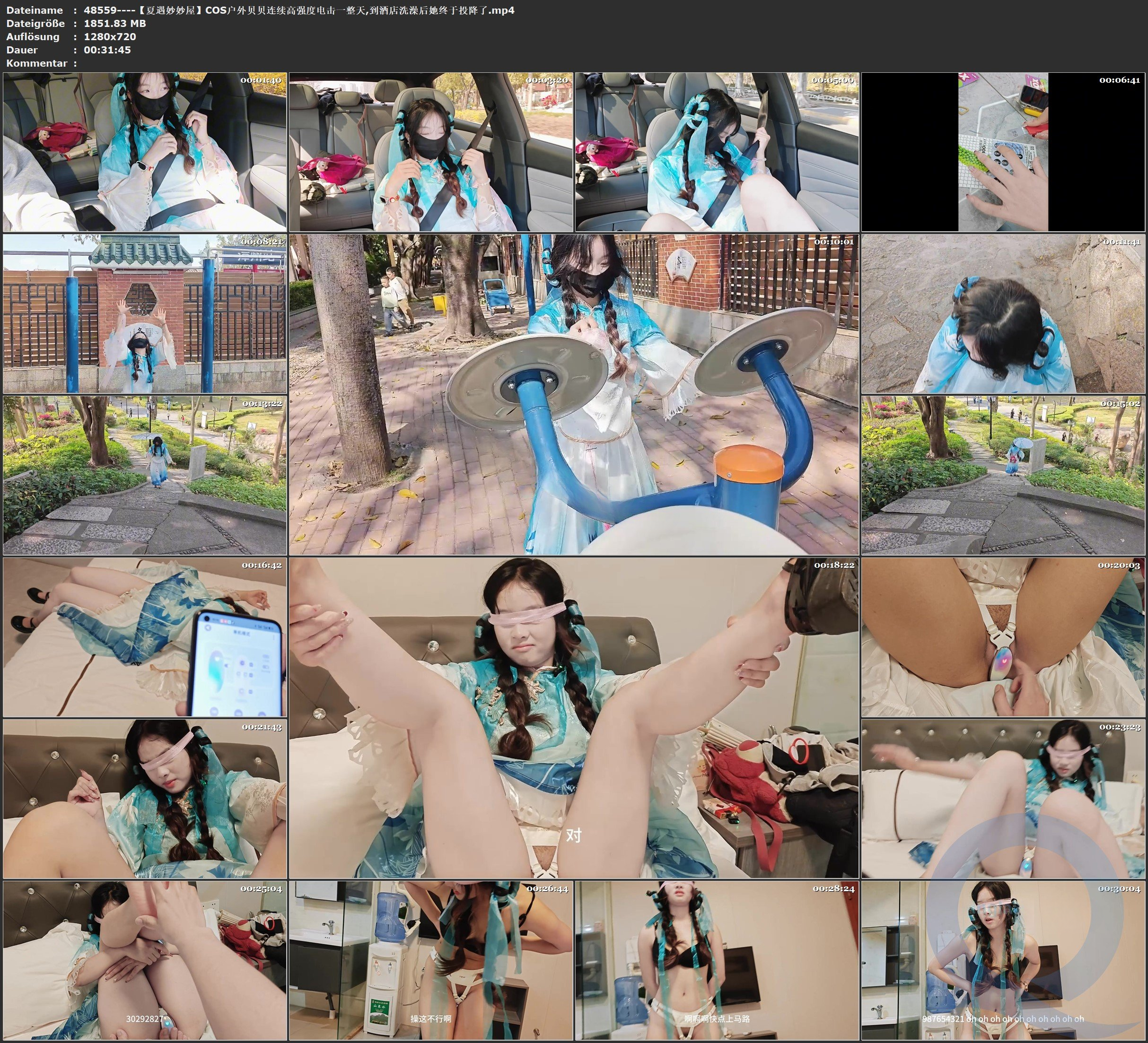Click the Dauer value 00:31:45
This screenshot has height=1043, width=1148.
107,50
